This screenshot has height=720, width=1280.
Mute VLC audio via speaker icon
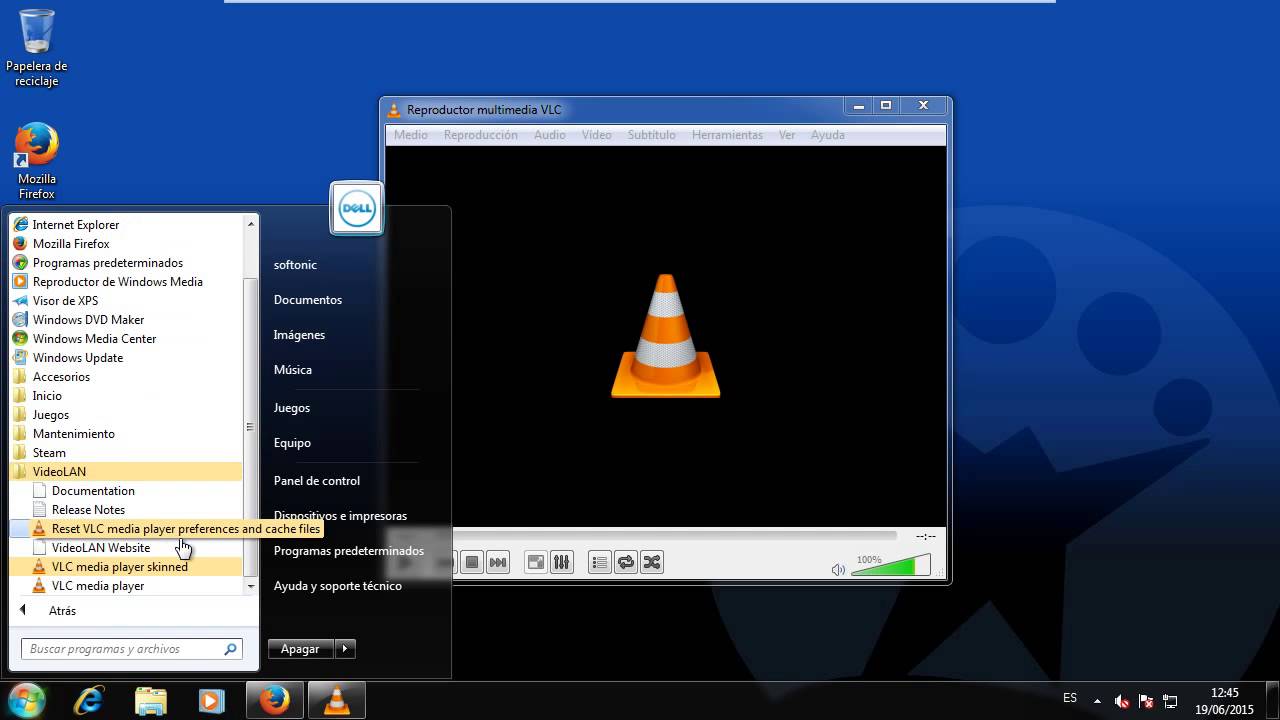pyautogui.click(x=838, y=570)
